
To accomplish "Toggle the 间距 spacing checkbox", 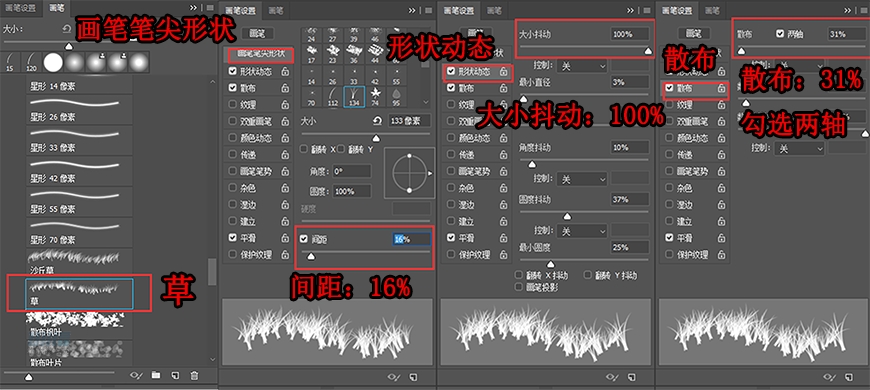I will coord(304,239).
